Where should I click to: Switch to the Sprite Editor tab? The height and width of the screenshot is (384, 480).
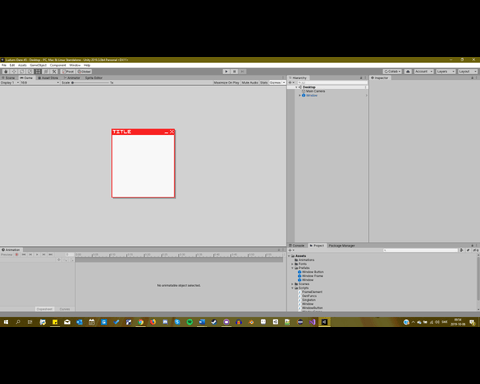94,78
